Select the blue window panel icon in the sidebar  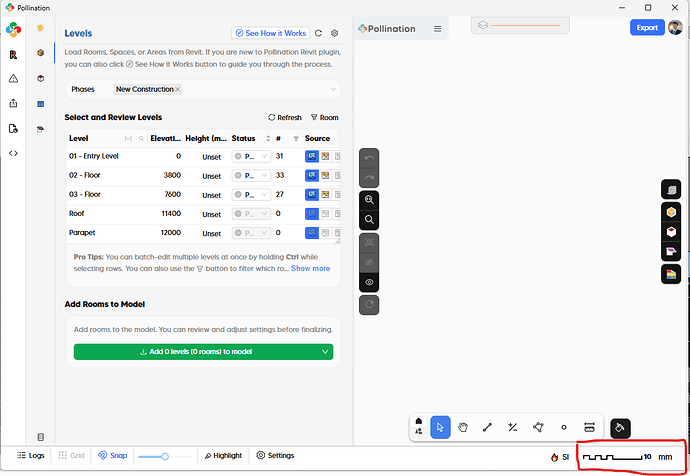click(40, 104)
